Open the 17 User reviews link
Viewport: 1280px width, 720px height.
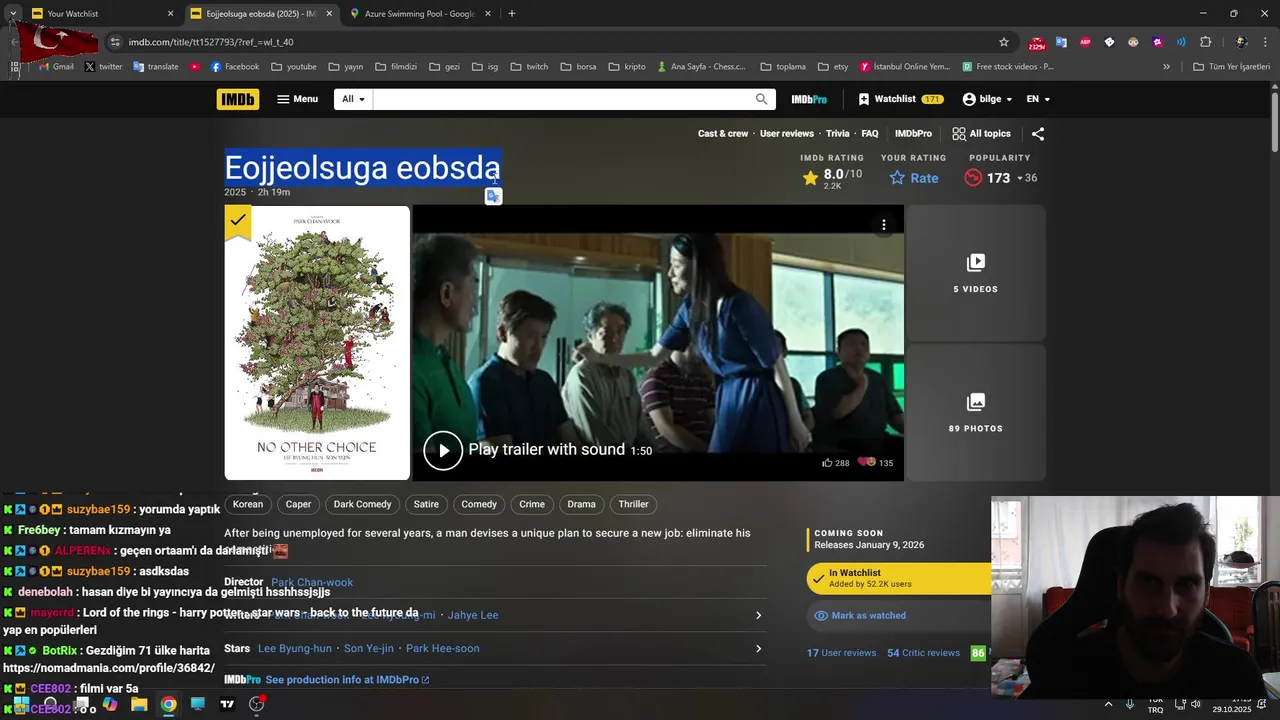click(x=841, y=653)
